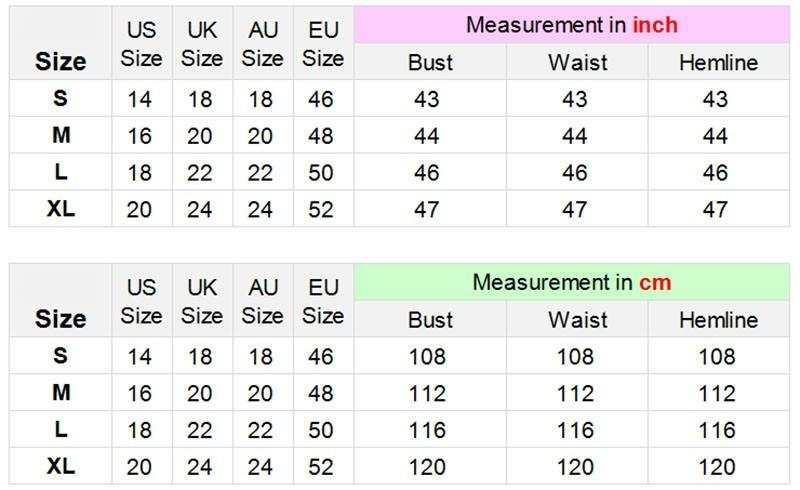Click hemline value 43 for size S
The height and width of the screenshot is (490, 800).
[716, 100]
